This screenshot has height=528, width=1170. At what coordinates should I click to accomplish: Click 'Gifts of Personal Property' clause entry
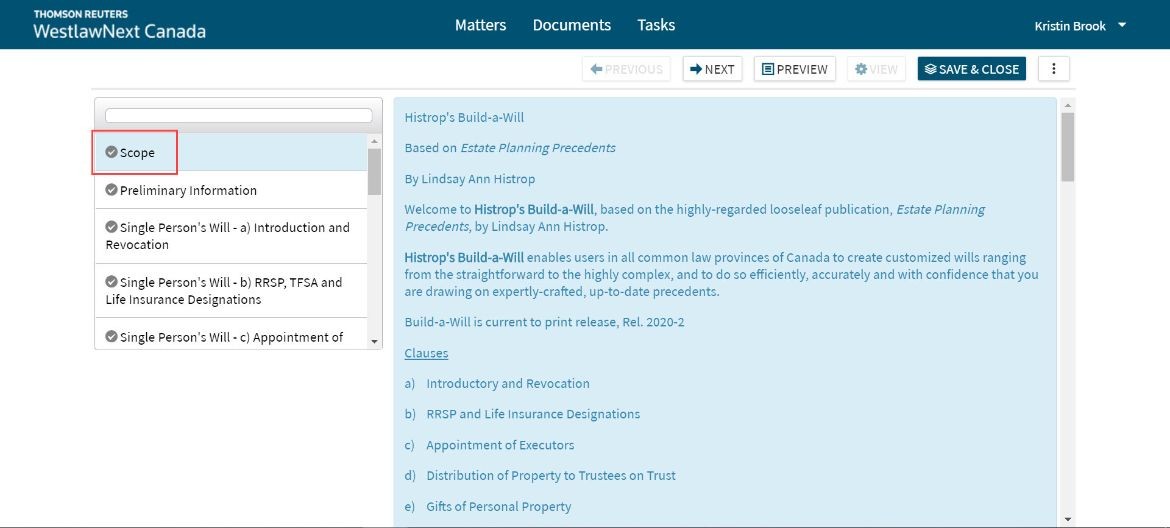498,506
